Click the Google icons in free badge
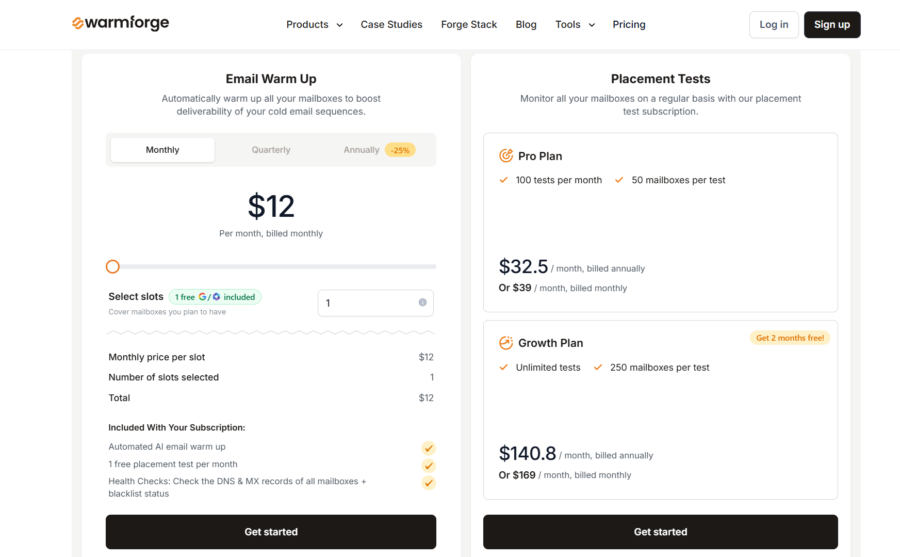Image resolution: width=900 pixels, height=557 pixels. click(209, 297)
